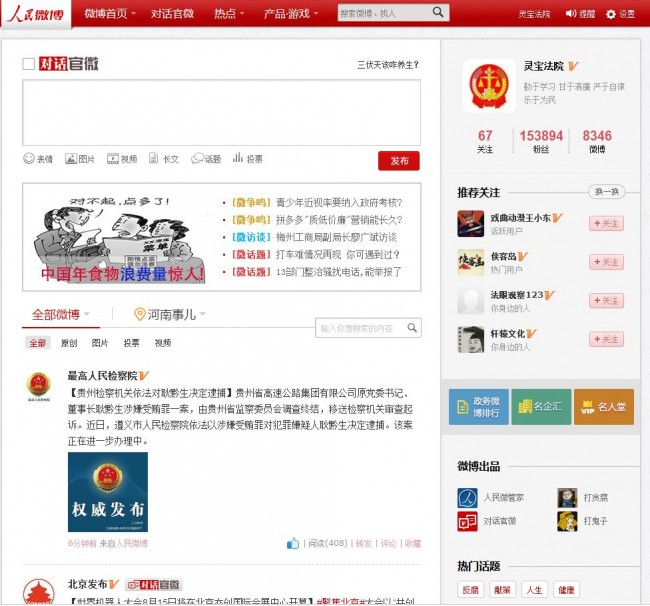Screen dimensions: 650x606
Task: Attach video using 视频 icon
Action: pos(112,158)
